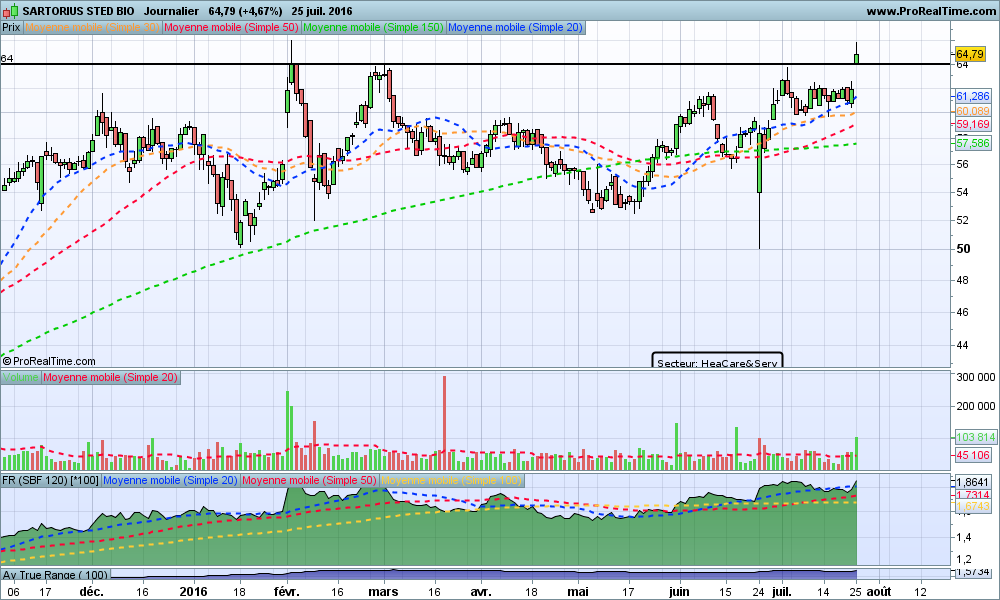Click the juil. label on time axis
The image size is (1000, 600).
point(782,591)
